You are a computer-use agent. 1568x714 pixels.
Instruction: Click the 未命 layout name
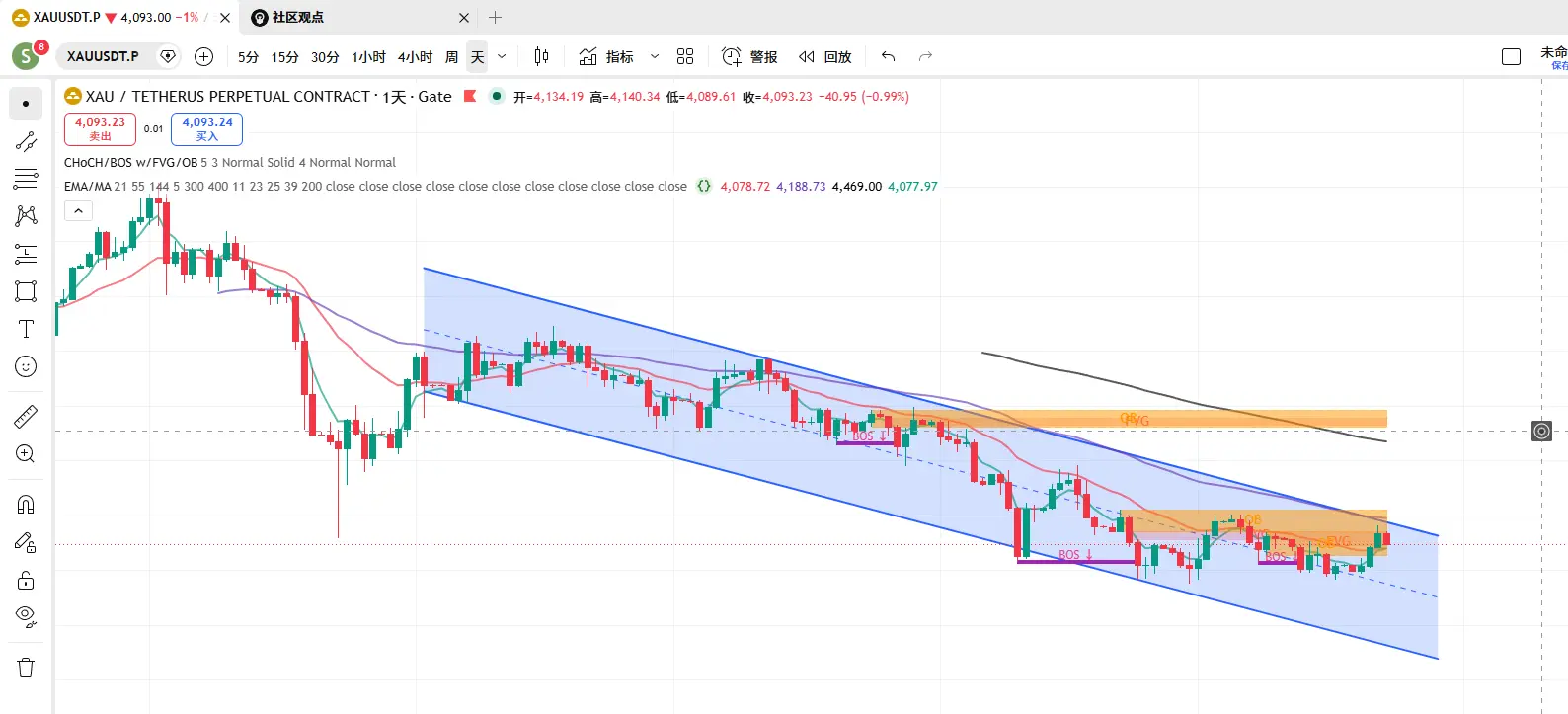tap(1554, 52)
